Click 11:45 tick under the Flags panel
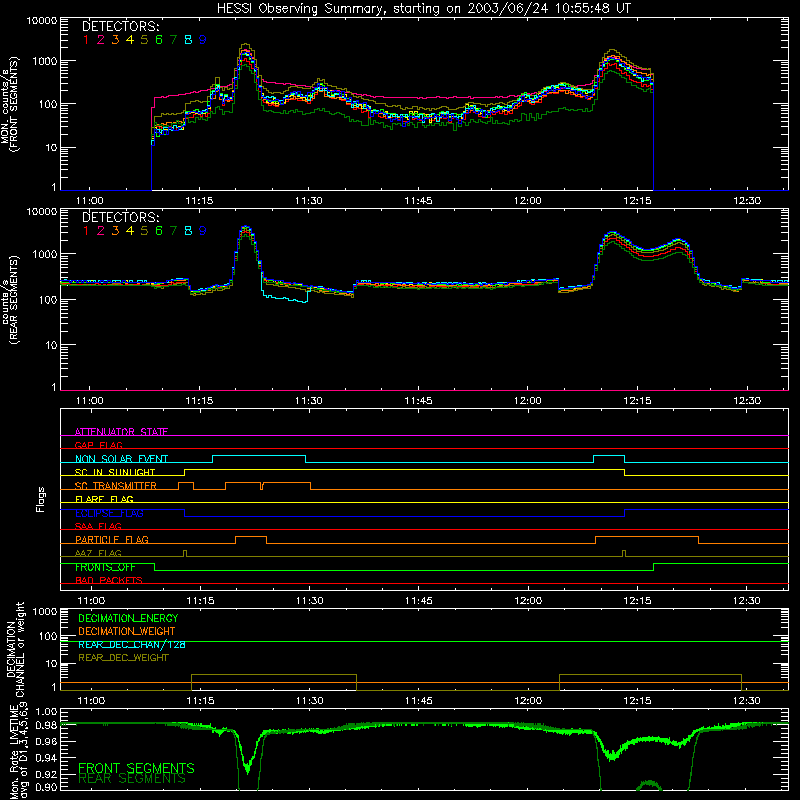The image size is (800, 800). click(419, 601)
